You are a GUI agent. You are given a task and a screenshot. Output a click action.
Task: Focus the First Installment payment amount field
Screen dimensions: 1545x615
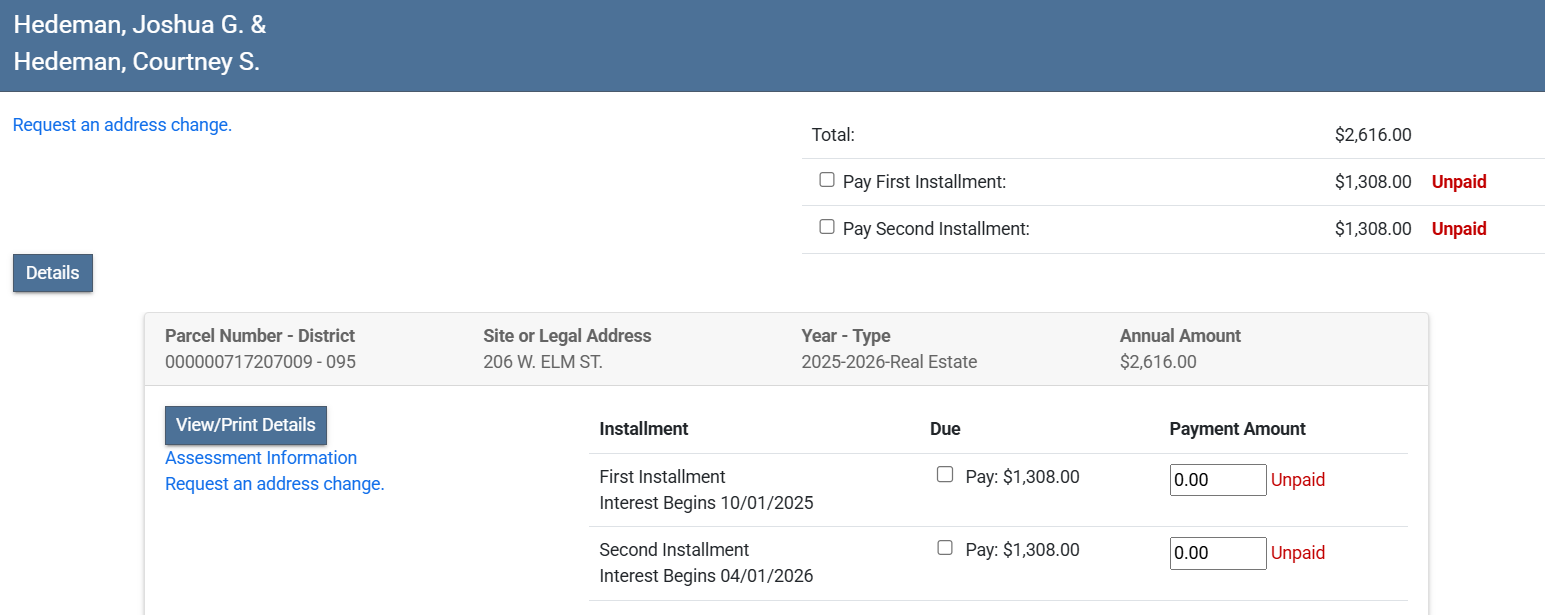[1217, 480]
